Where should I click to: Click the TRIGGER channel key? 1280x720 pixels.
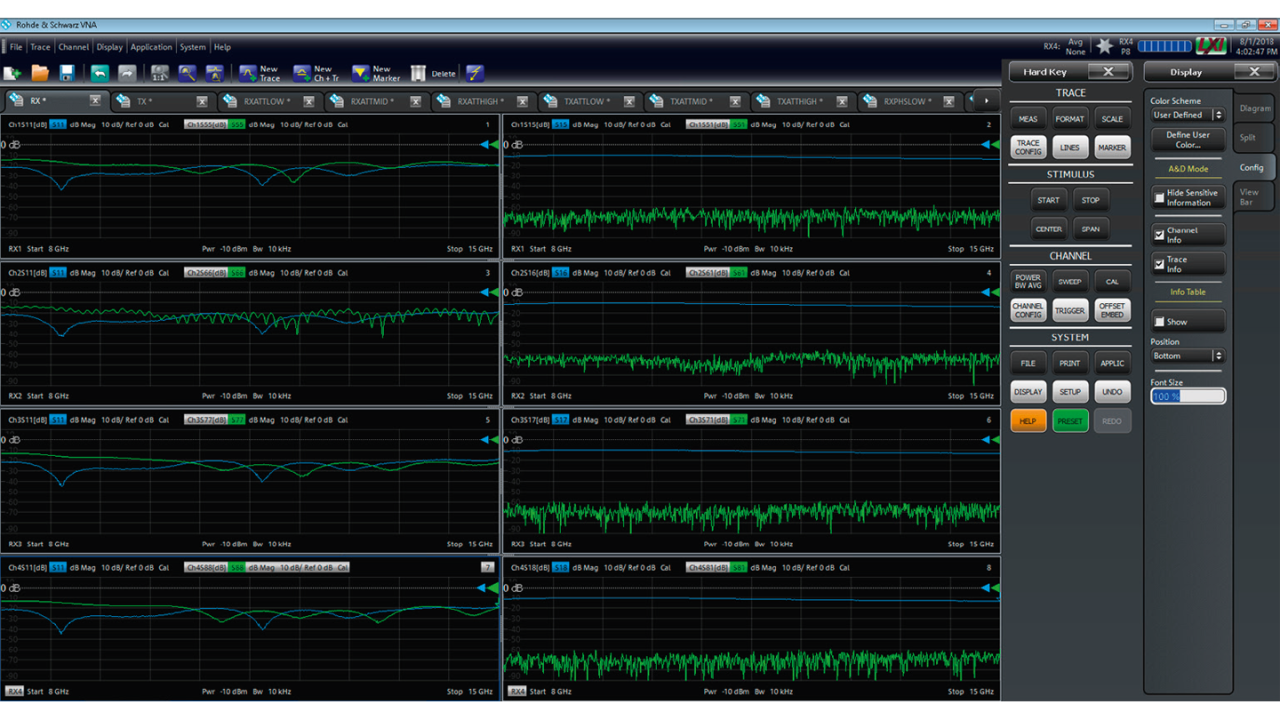coord(1070,311)
